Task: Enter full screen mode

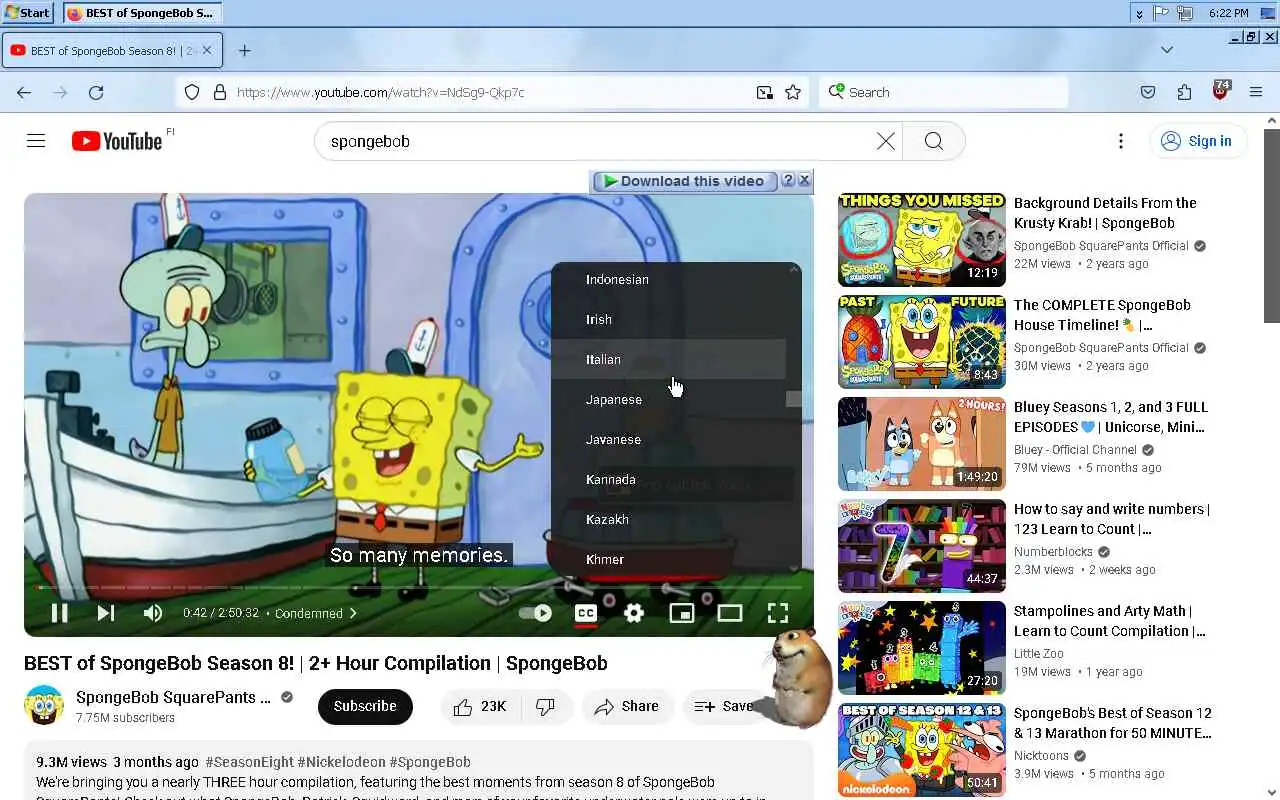Action: [x=778, y=613]
